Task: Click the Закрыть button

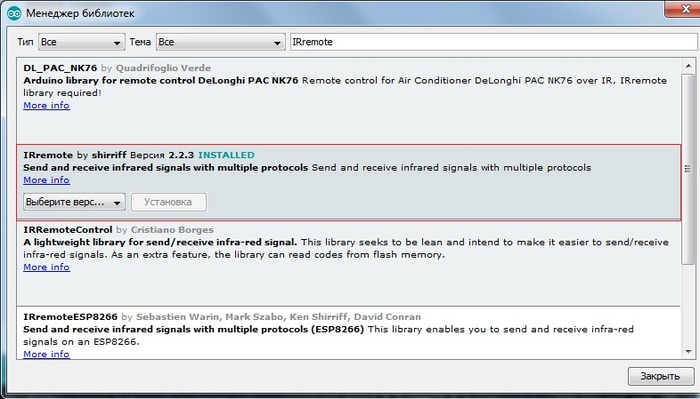Action: coord(661,376)
